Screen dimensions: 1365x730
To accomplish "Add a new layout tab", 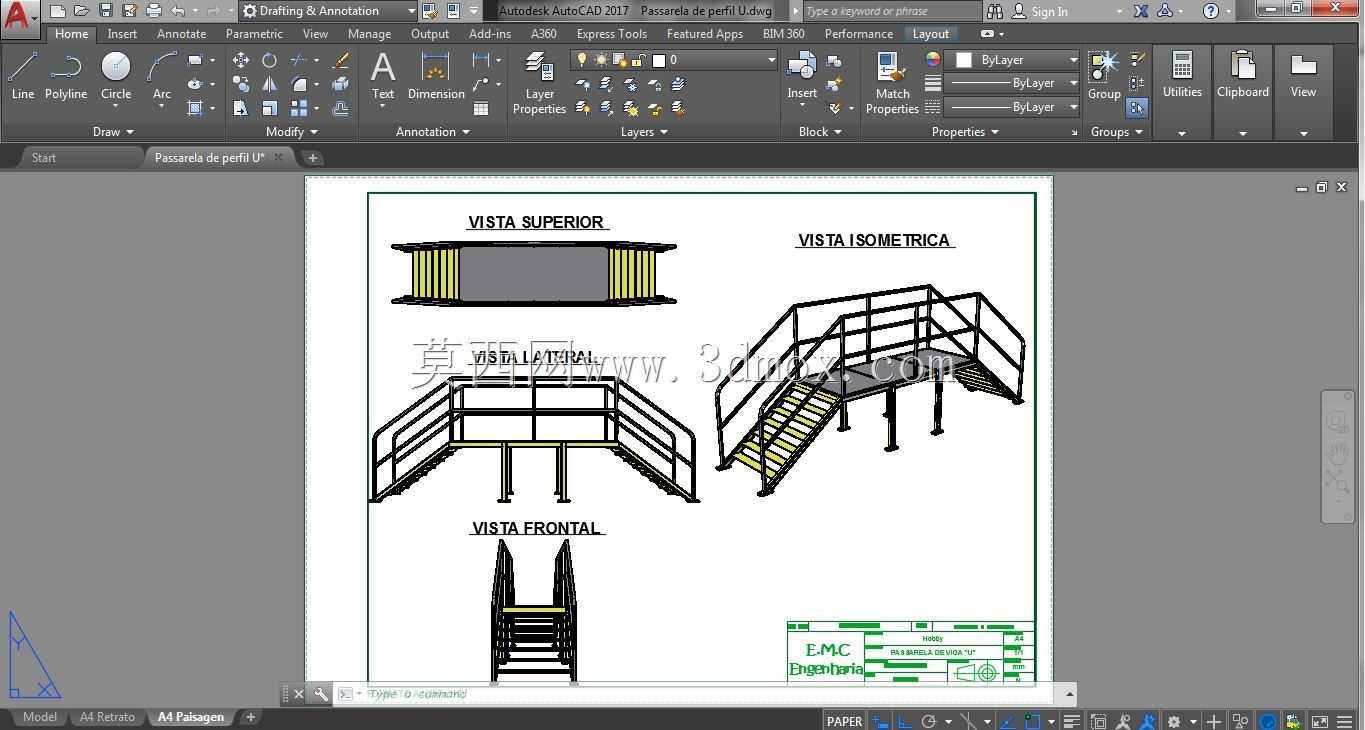I will coord(250,717).
